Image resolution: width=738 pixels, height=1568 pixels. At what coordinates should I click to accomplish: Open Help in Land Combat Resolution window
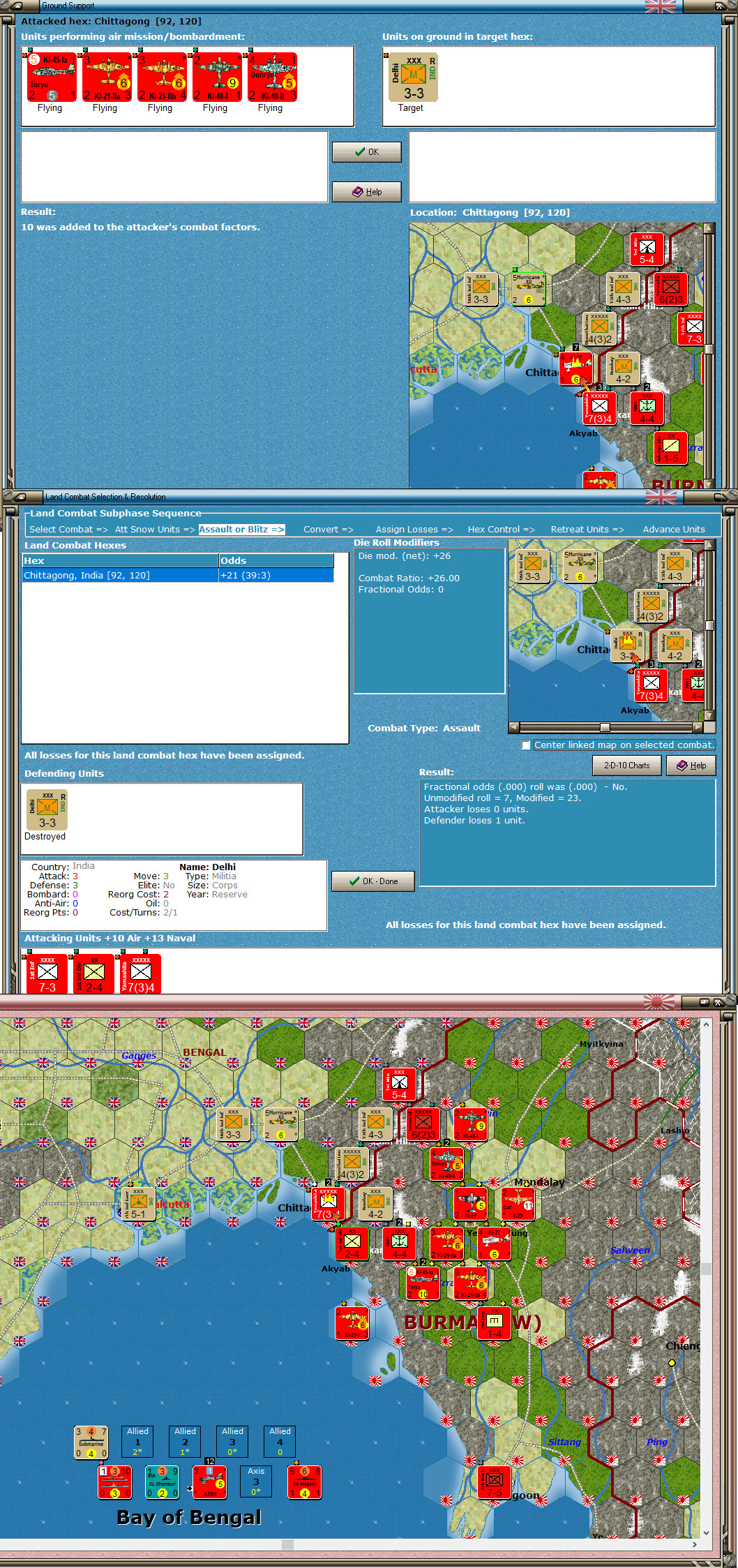point(691,765)
